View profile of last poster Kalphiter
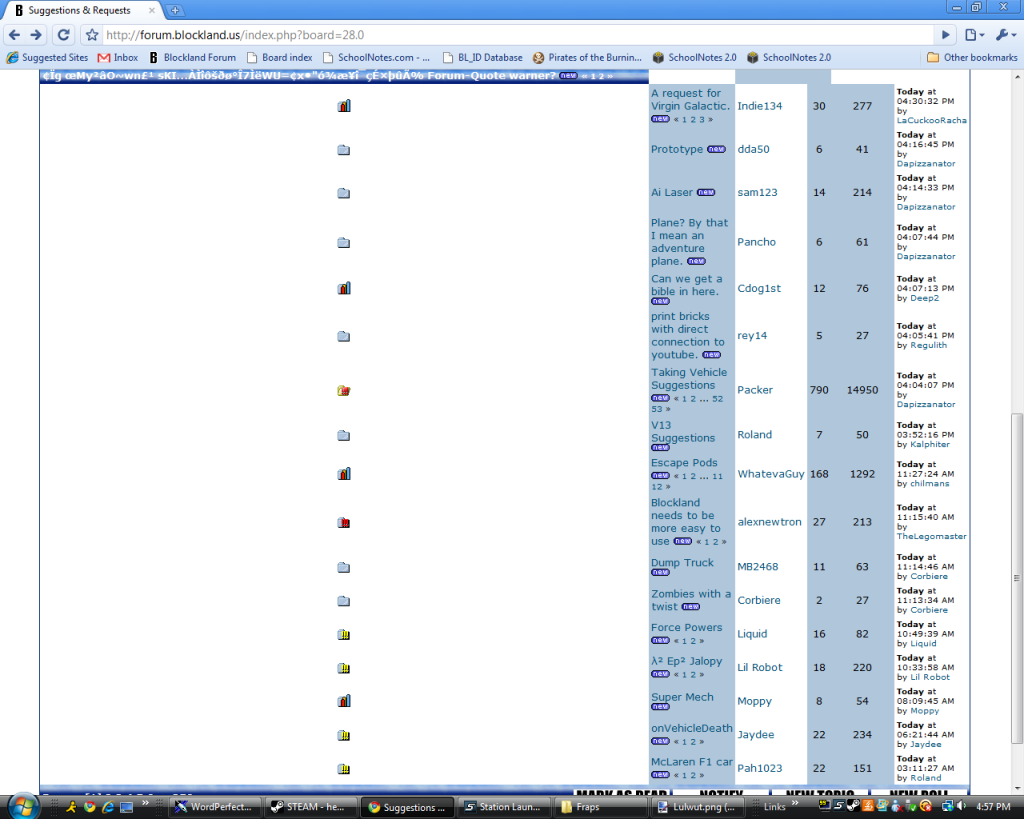 tap(930, 444)
